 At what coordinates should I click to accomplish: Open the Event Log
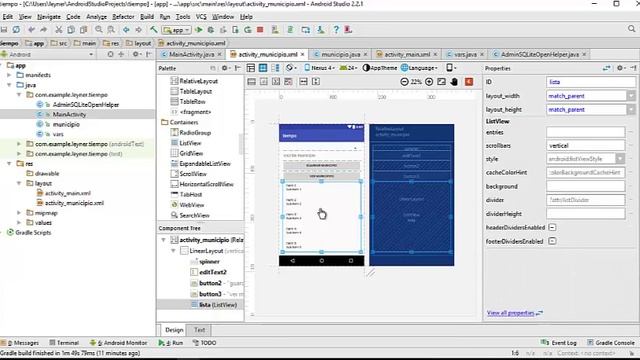coord(559,343)
